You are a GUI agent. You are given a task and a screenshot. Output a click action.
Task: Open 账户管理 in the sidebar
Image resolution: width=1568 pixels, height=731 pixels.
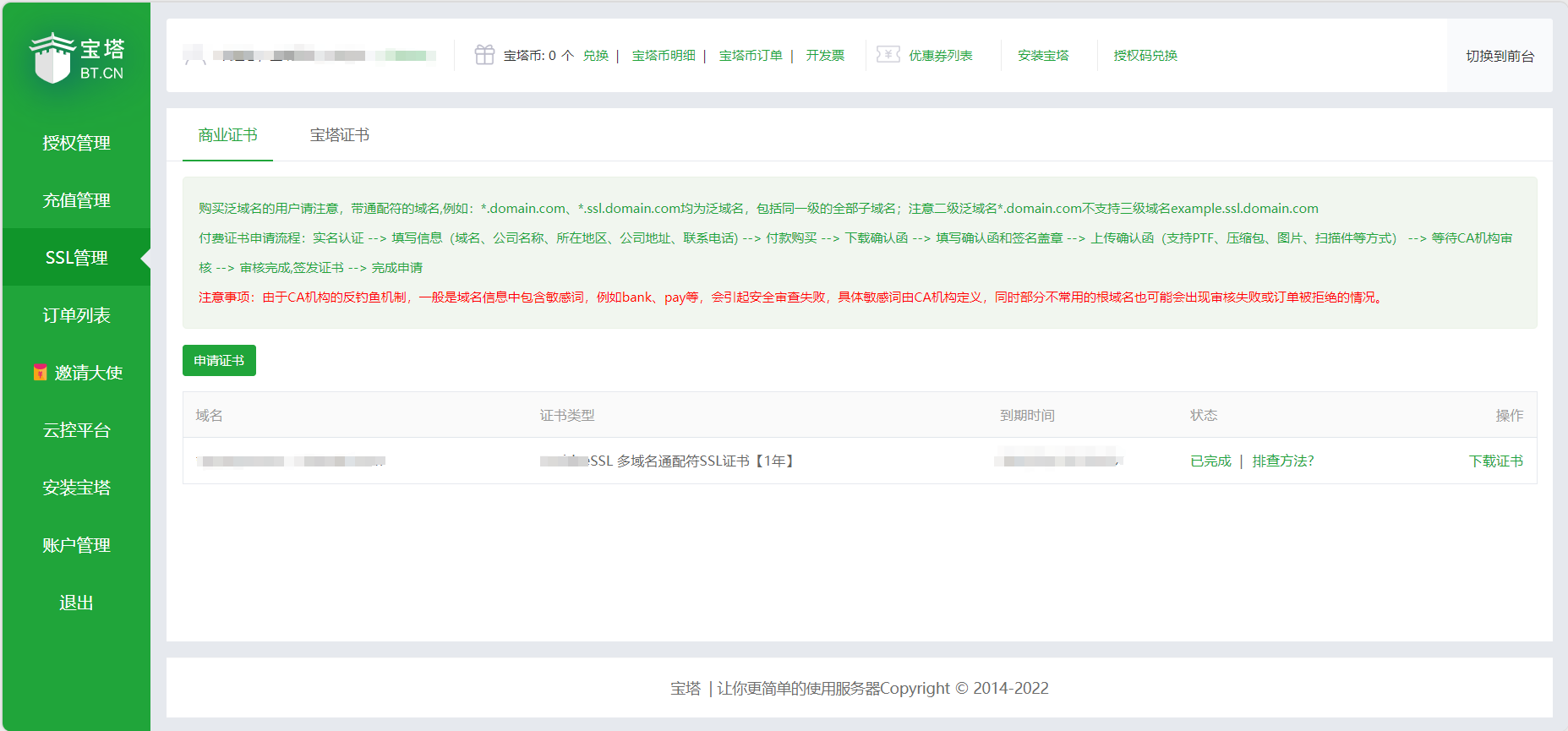point(77,545)
